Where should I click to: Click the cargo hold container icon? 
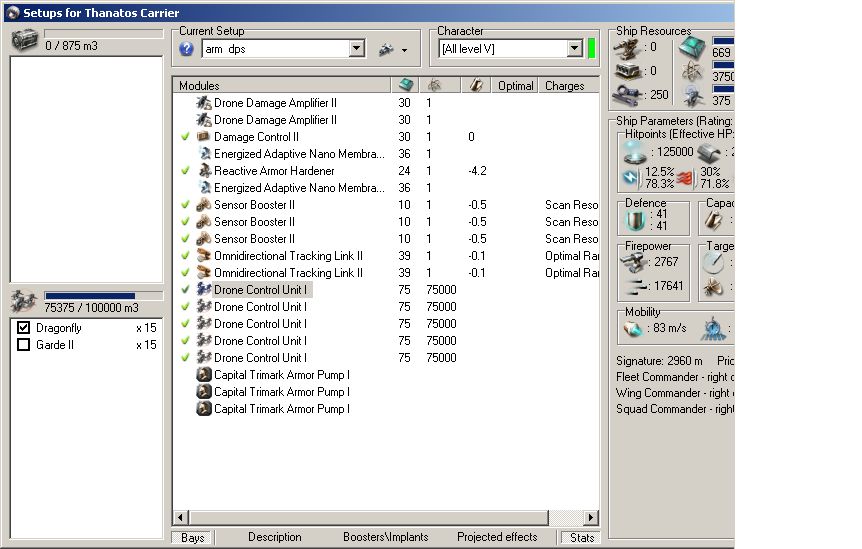pos(25,40)
